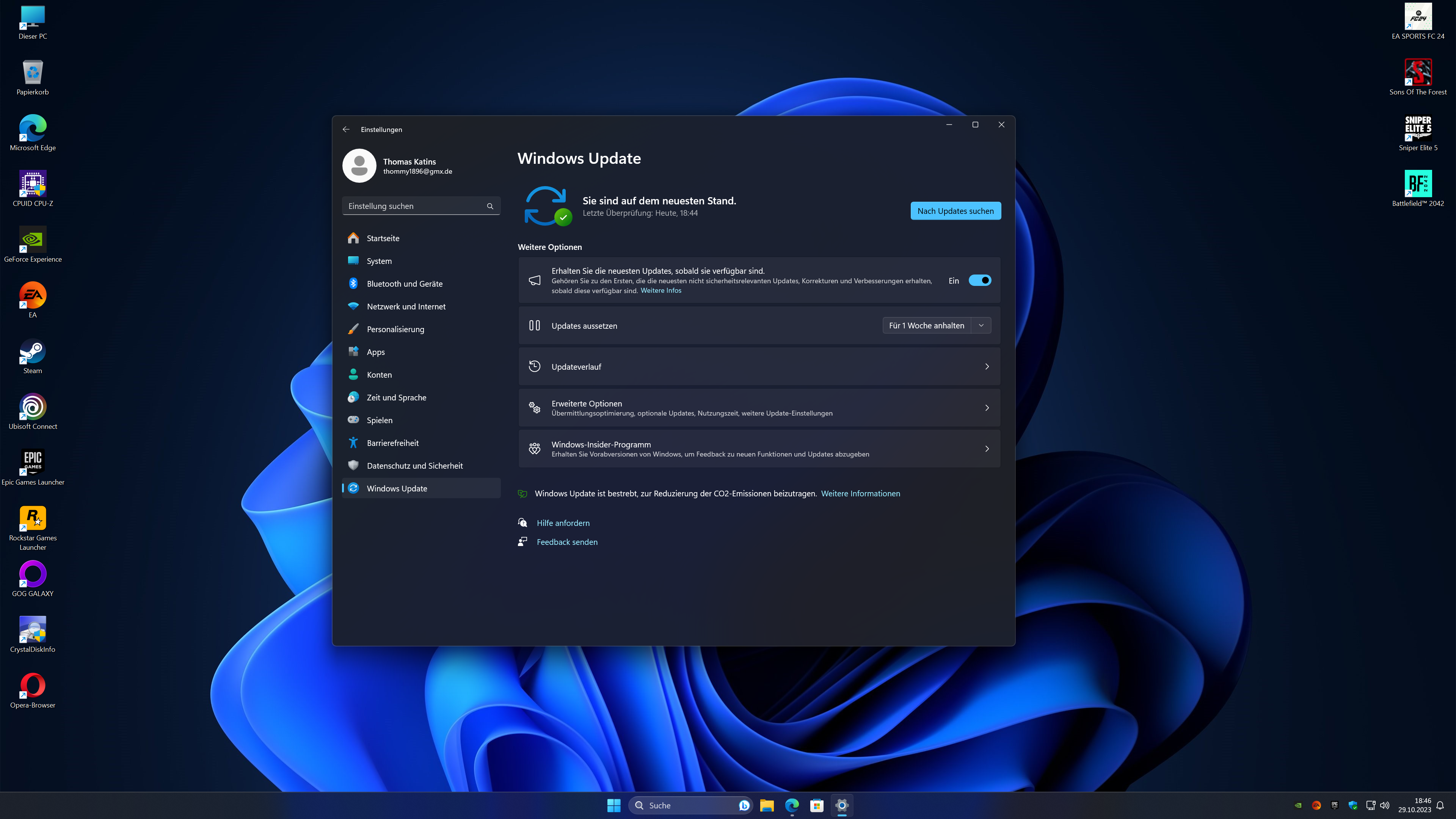
Task: Click the volume icon in system tray
Action: click(x=1384, y=805)
